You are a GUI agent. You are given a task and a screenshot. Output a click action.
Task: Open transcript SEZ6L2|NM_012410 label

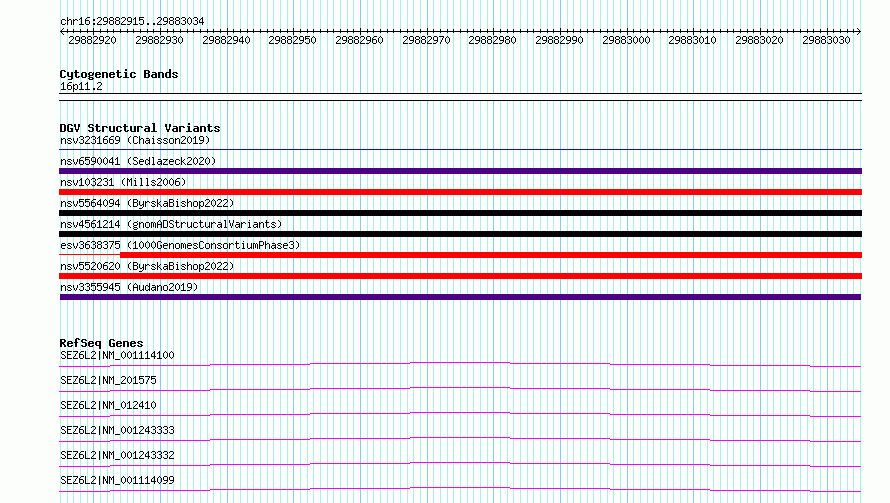108,405
